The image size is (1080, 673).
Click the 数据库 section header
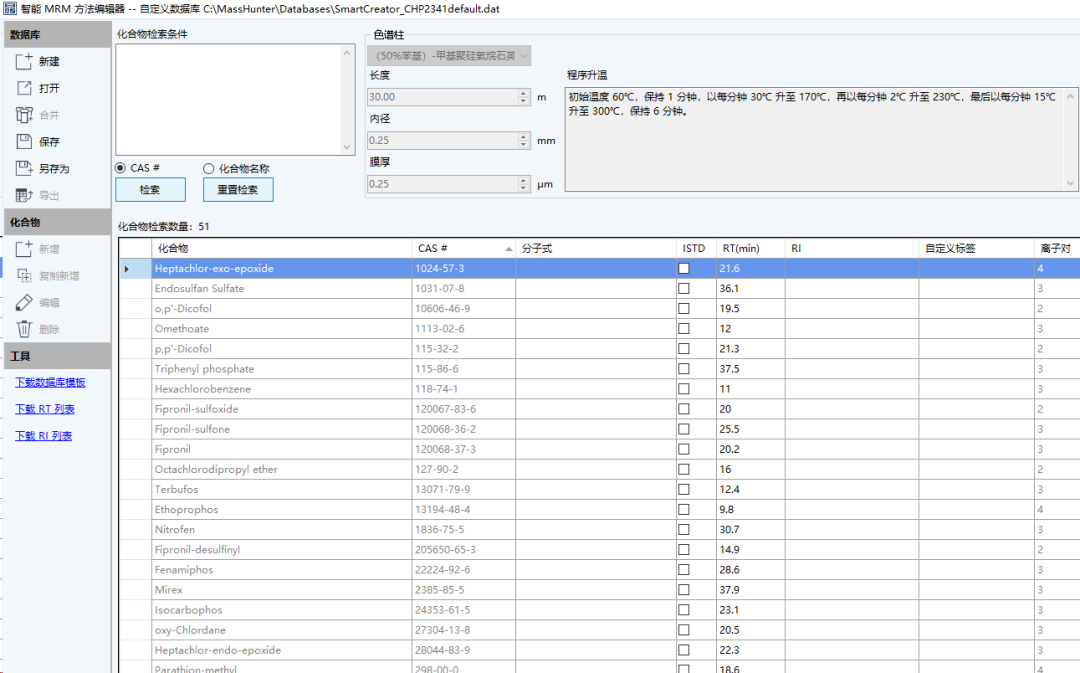(57, 34)
